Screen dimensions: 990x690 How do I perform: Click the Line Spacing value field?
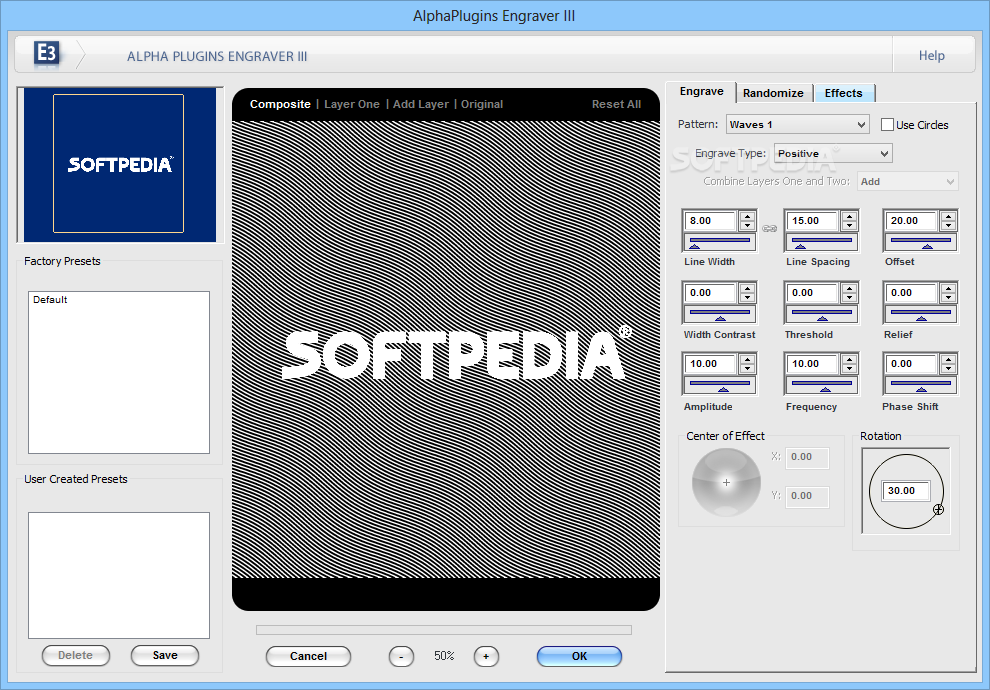(813, 221)
